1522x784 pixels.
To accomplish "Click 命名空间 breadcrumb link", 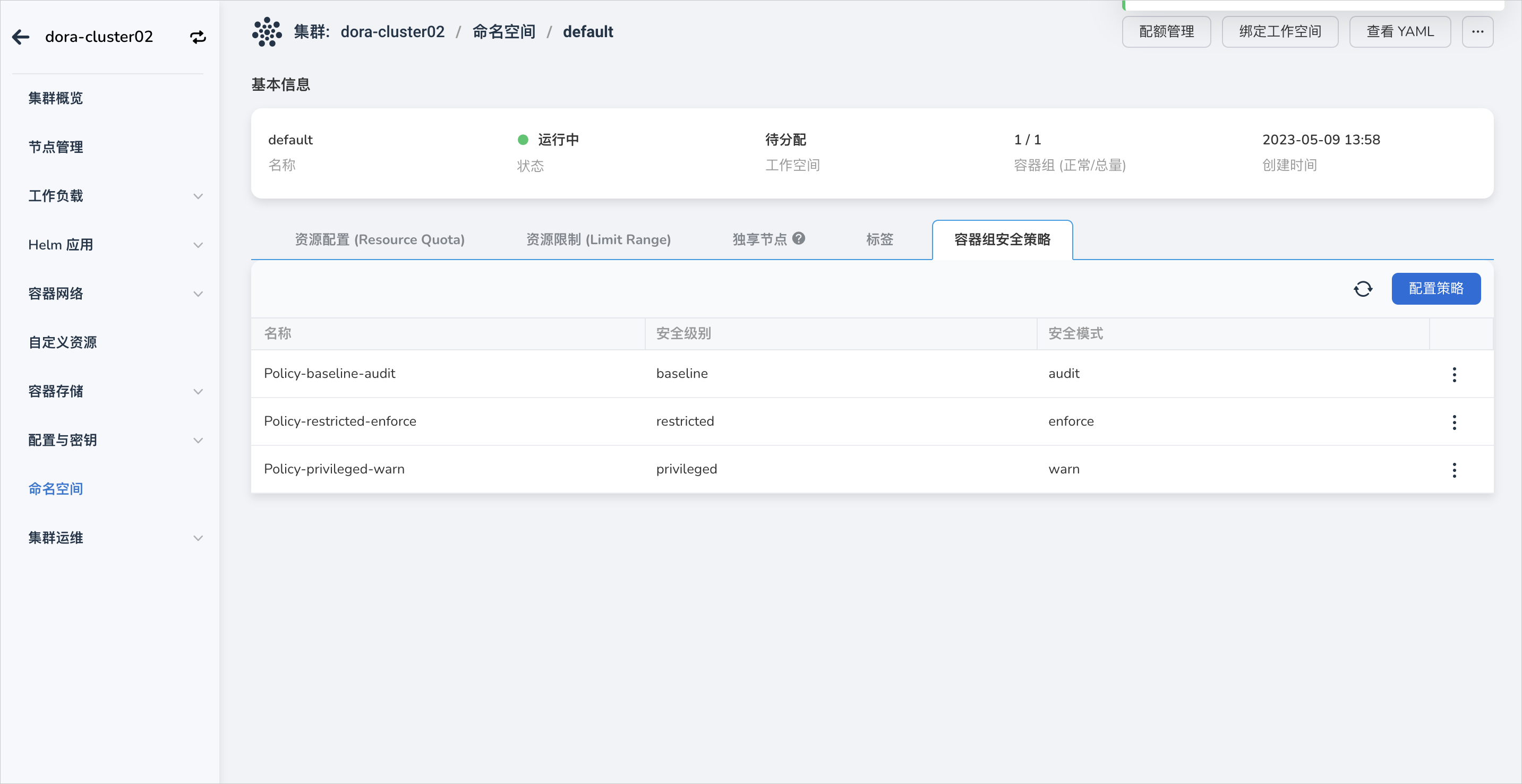I will click(503, 32).
